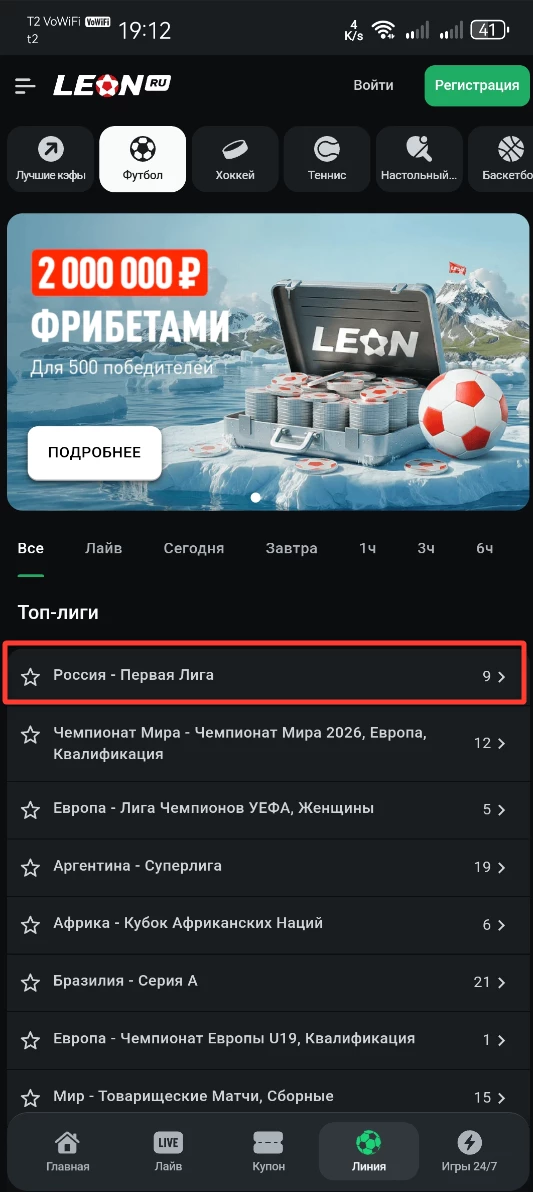Toggle favorite star for Argentina Superliga
Screen dimensions: 533x1192
[x=30, y=867]
